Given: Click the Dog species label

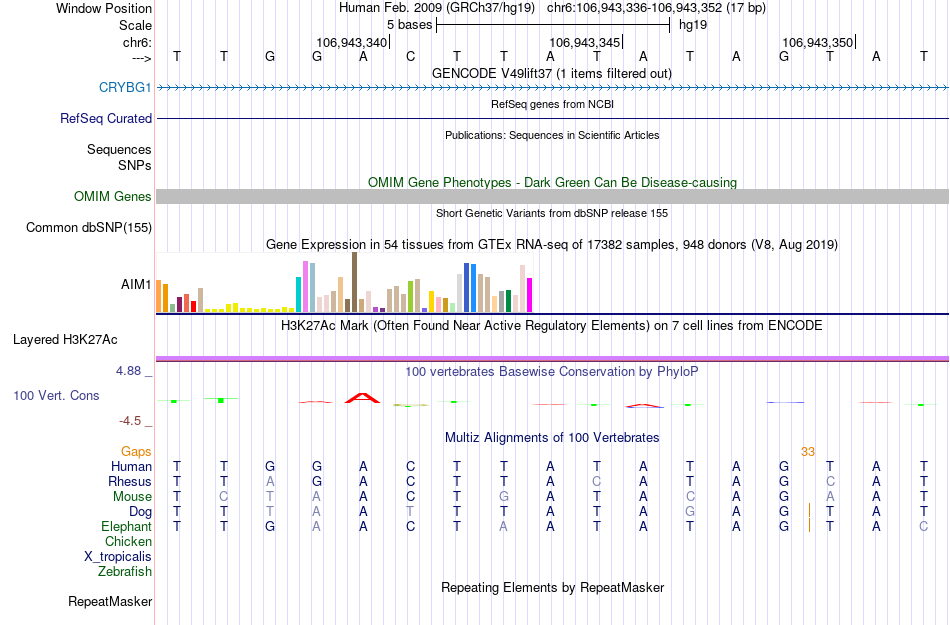Looking at the screenshot, I should [x=141, y=512].
